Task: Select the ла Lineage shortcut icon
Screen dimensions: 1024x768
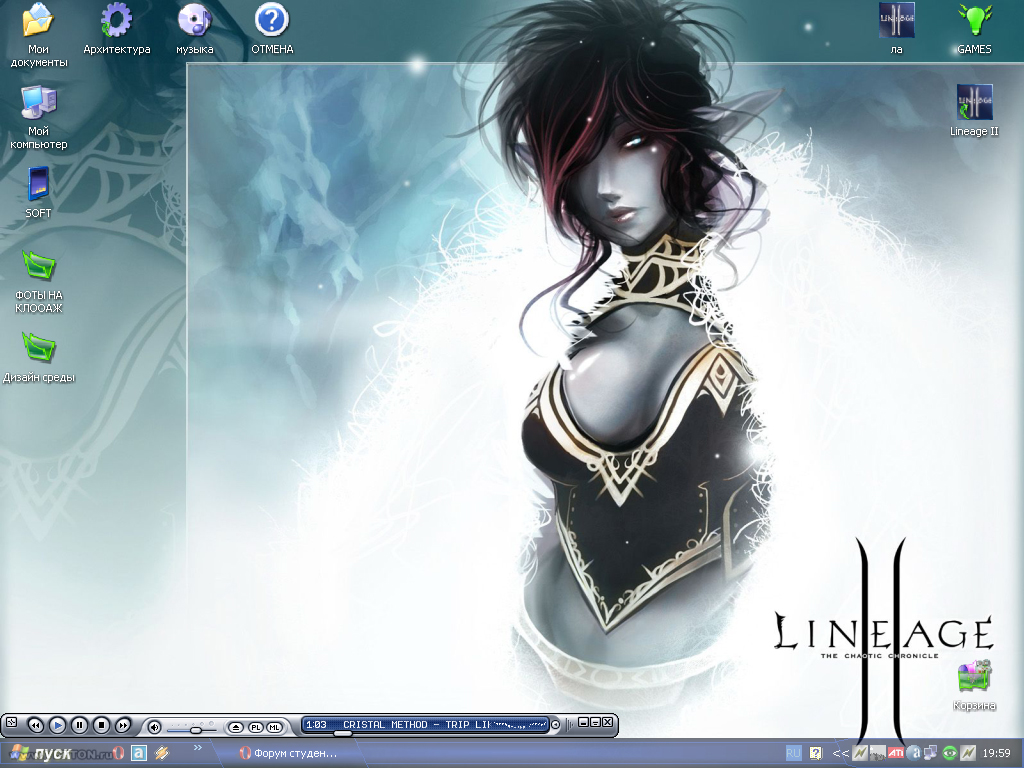Action: tap(897, 29)
